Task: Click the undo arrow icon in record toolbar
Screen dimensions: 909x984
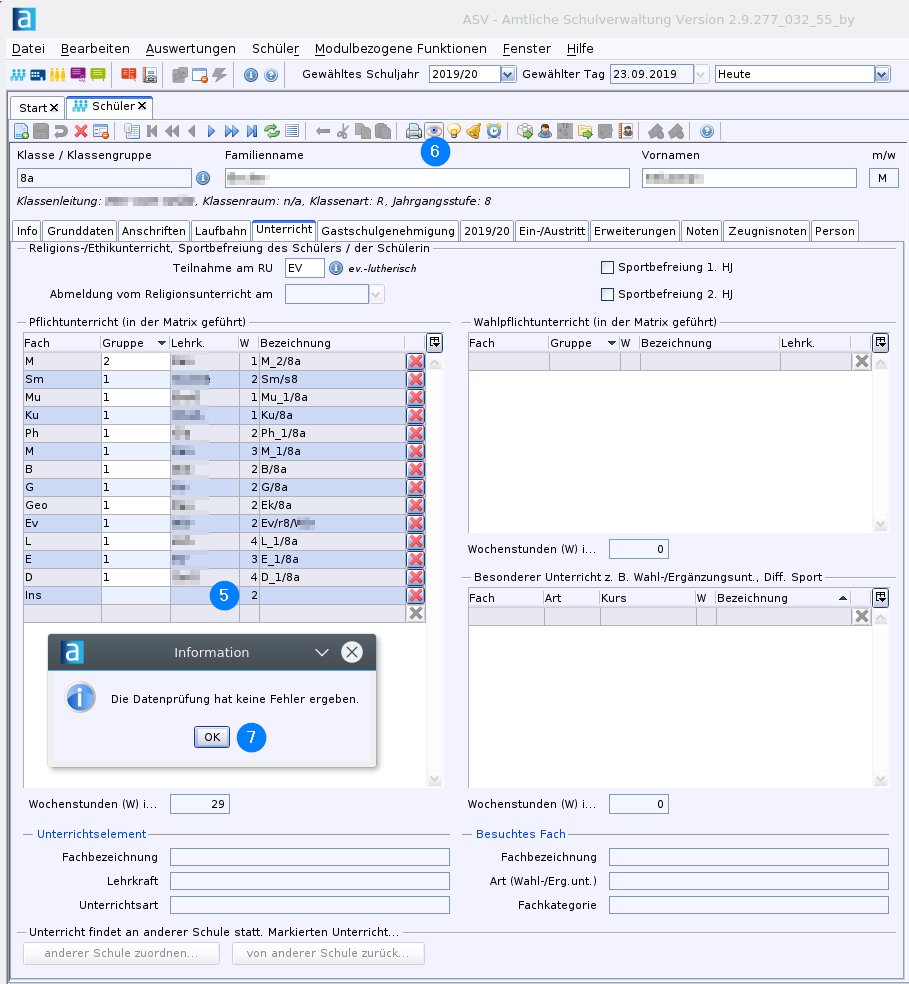Action: (x=61, y=131)
